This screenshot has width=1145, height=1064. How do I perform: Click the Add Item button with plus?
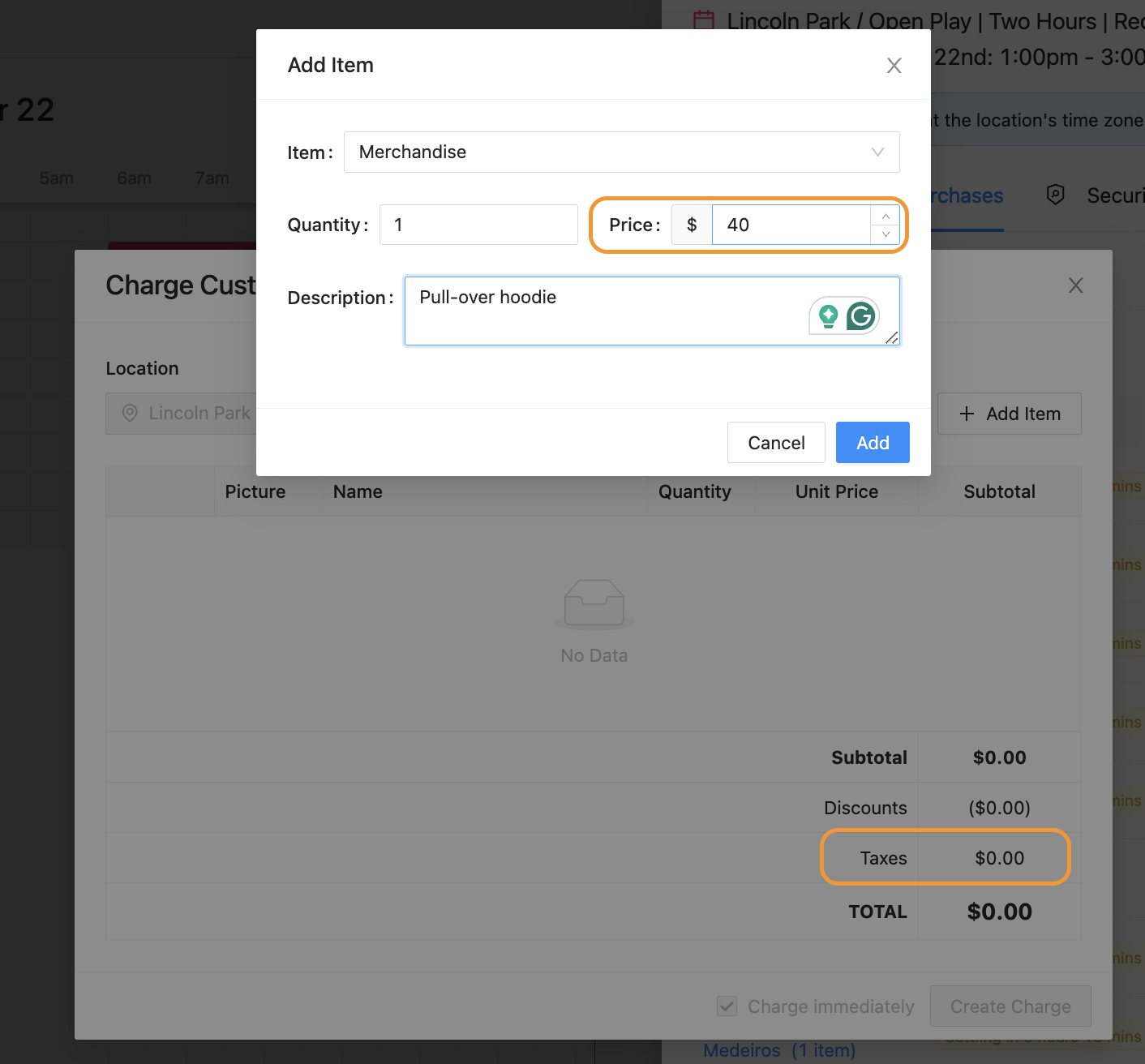tap(1009, 414)
